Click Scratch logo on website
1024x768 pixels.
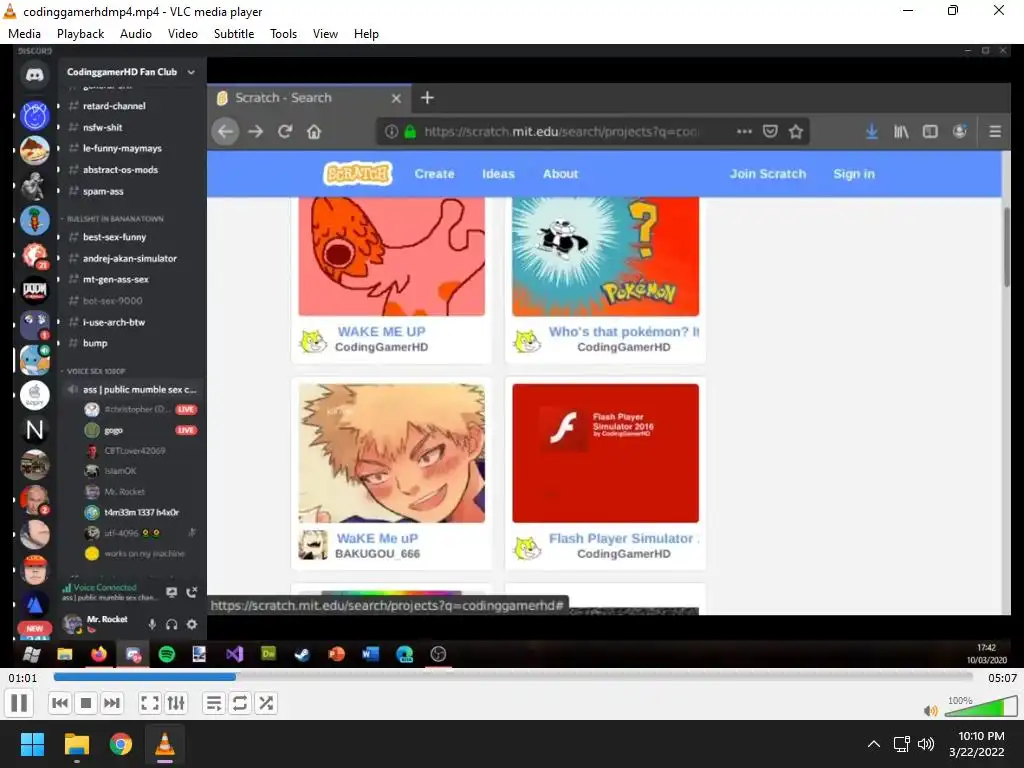[358, 174]
